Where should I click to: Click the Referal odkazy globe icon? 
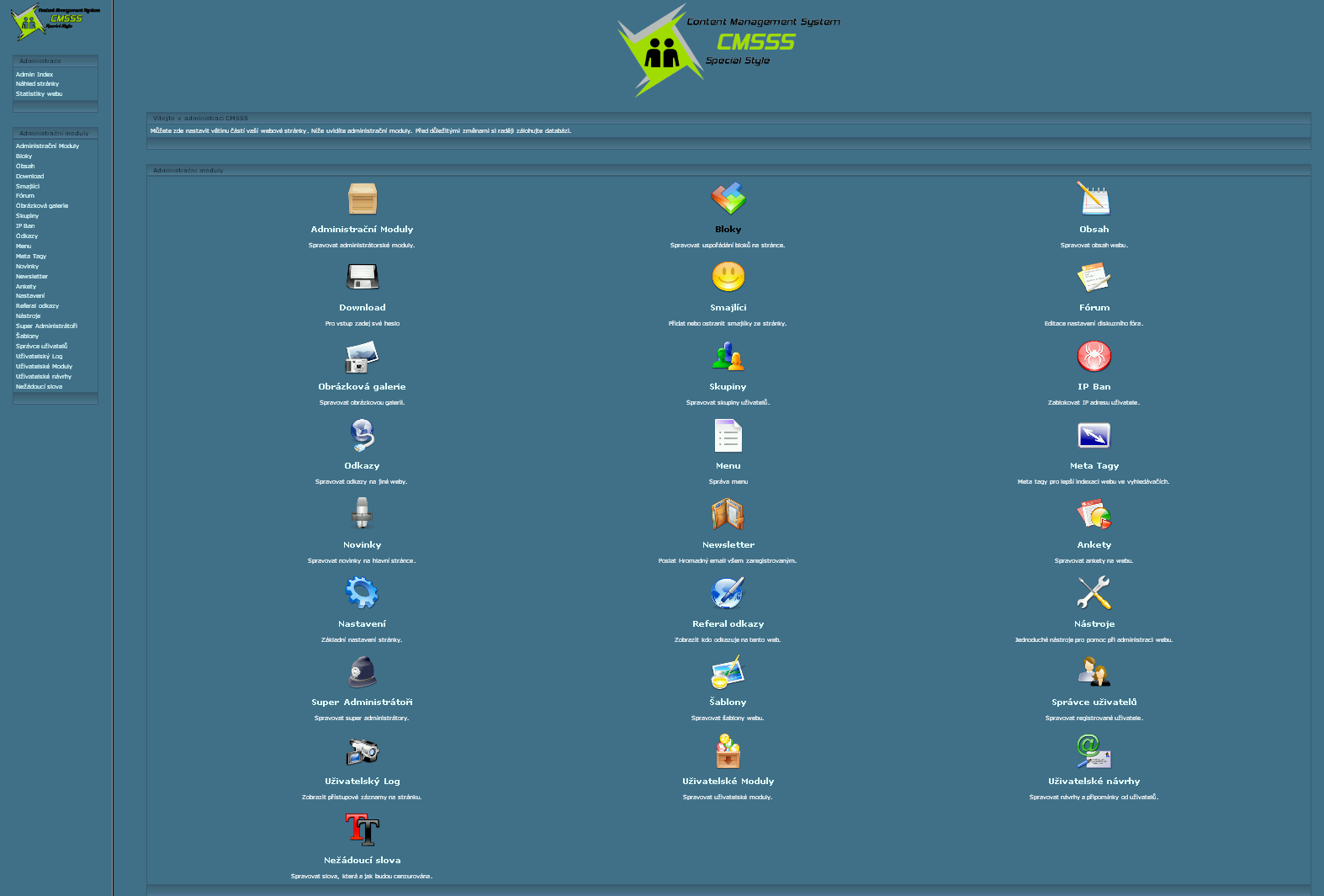(728, 593)
